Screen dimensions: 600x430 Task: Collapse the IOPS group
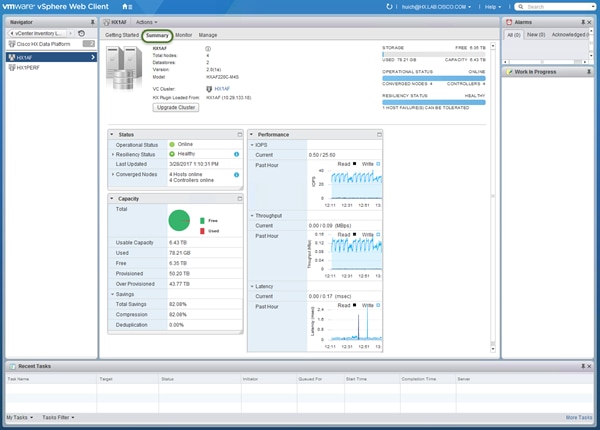tap(252, 145)
